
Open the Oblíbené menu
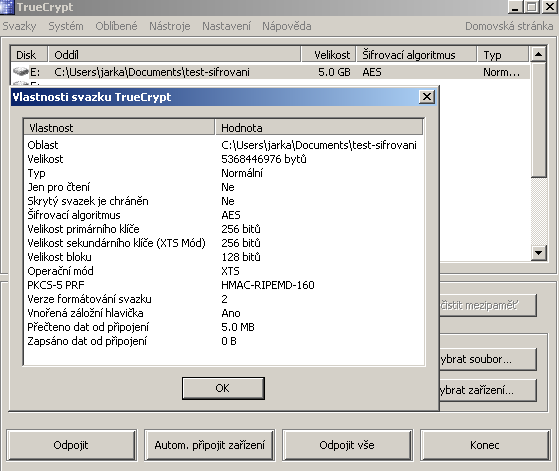point(116,26)
